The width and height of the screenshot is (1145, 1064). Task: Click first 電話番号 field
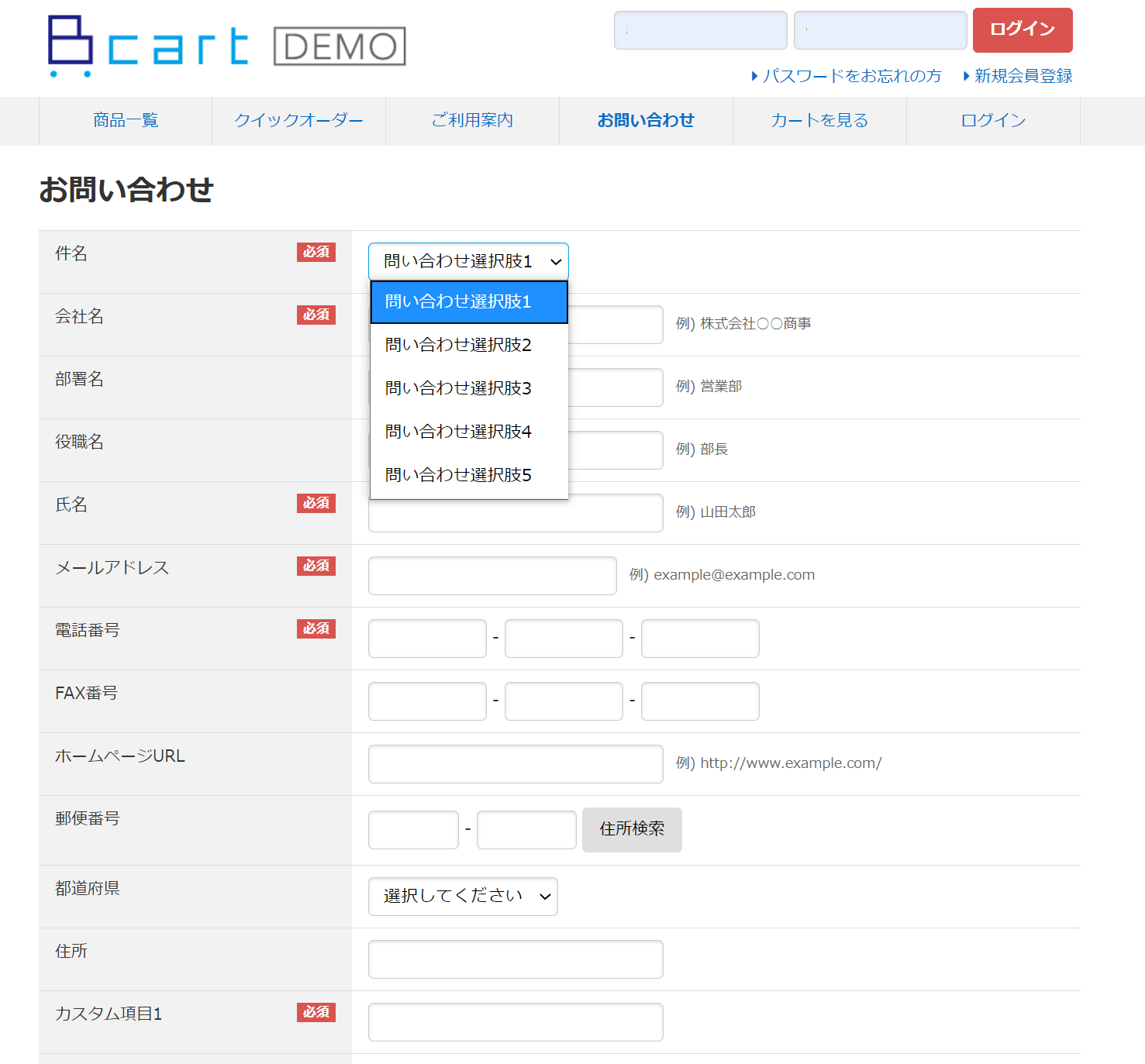[x=427, y=639]
